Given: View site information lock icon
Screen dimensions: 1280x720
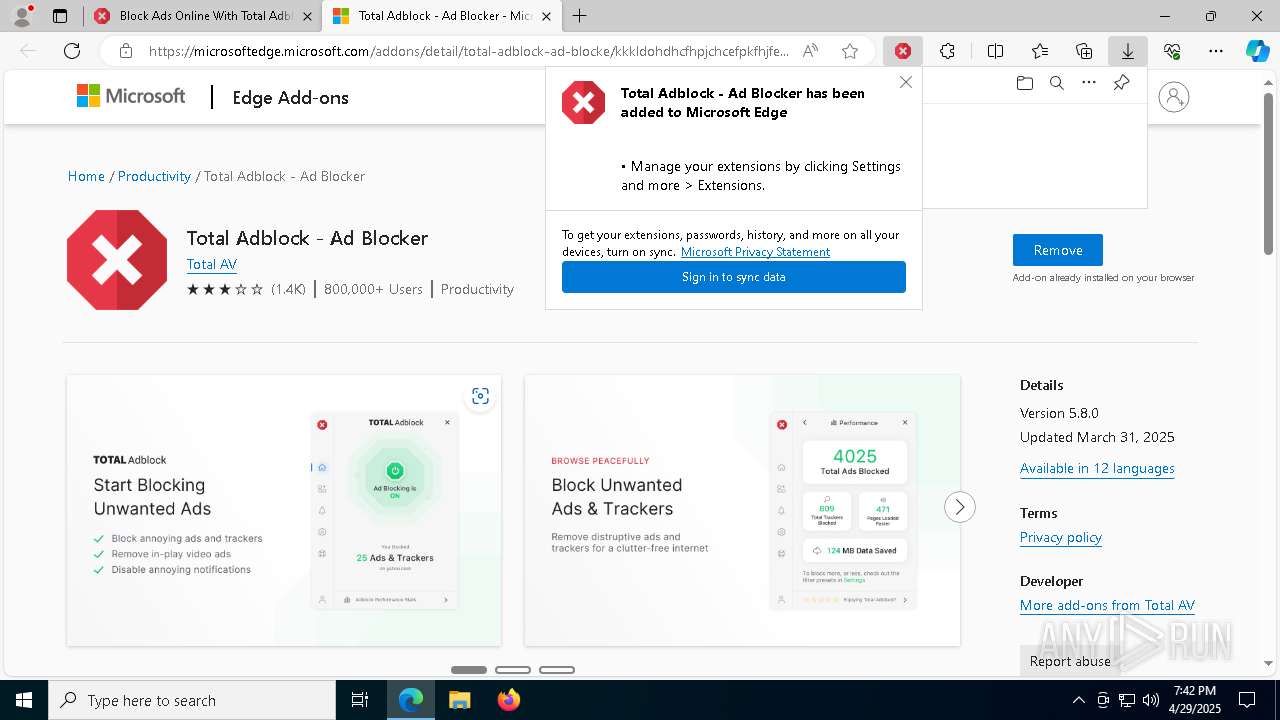Looking at the screenshot, I should coord(126,51).
